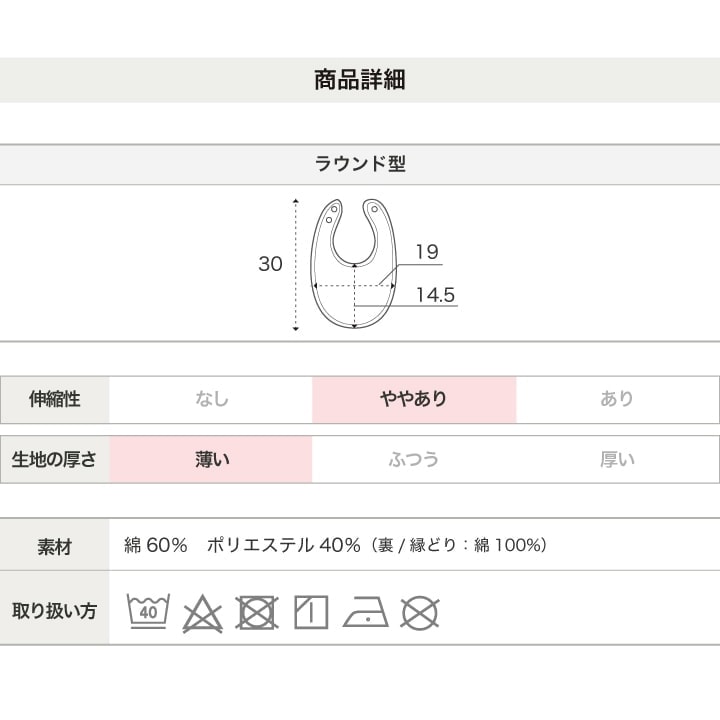Click the do-not-dry-clean circle icon
720x720 pixels.
click(420, 613)
